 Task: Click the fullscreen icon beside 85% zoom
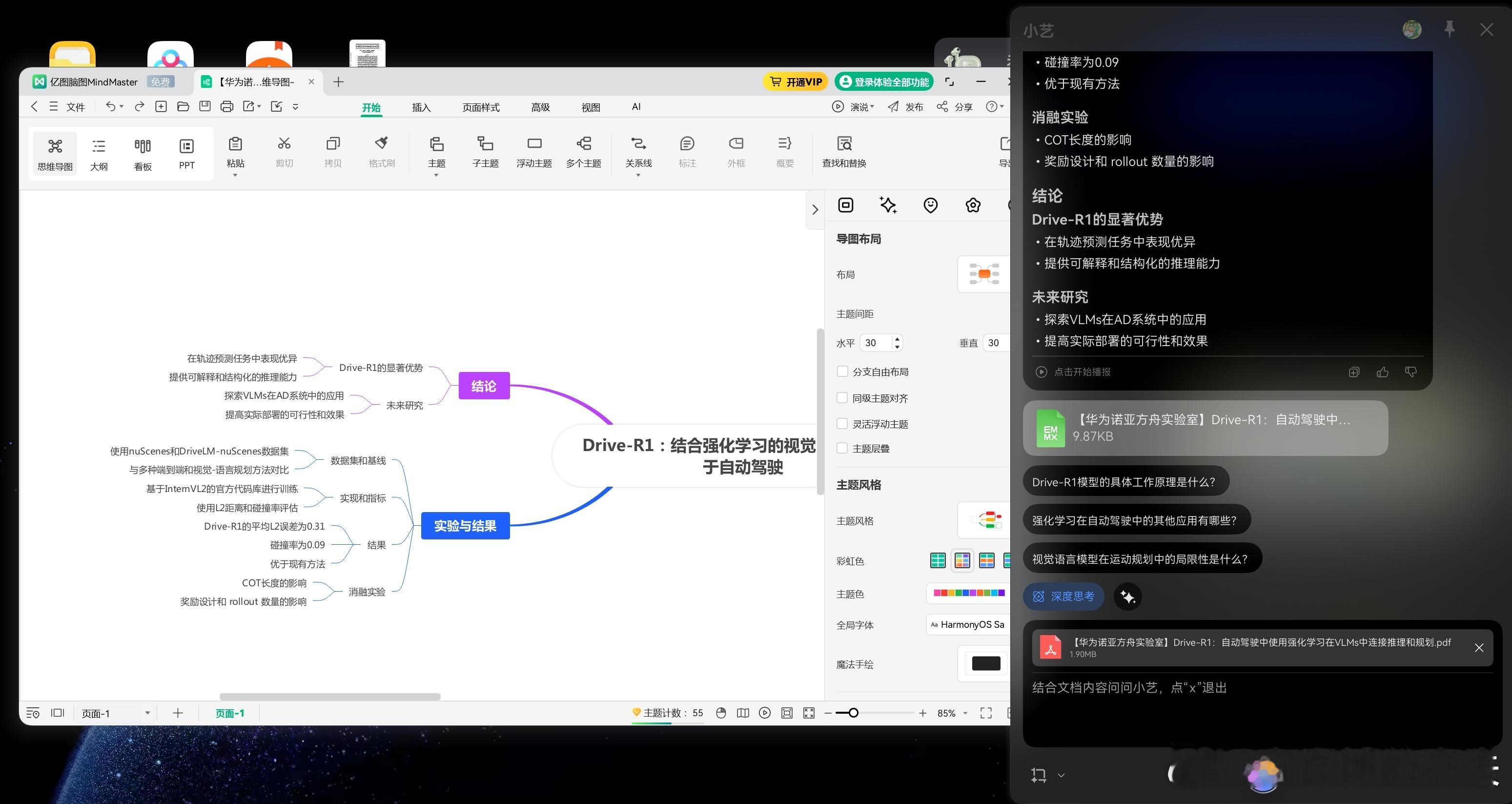[986, 713]
